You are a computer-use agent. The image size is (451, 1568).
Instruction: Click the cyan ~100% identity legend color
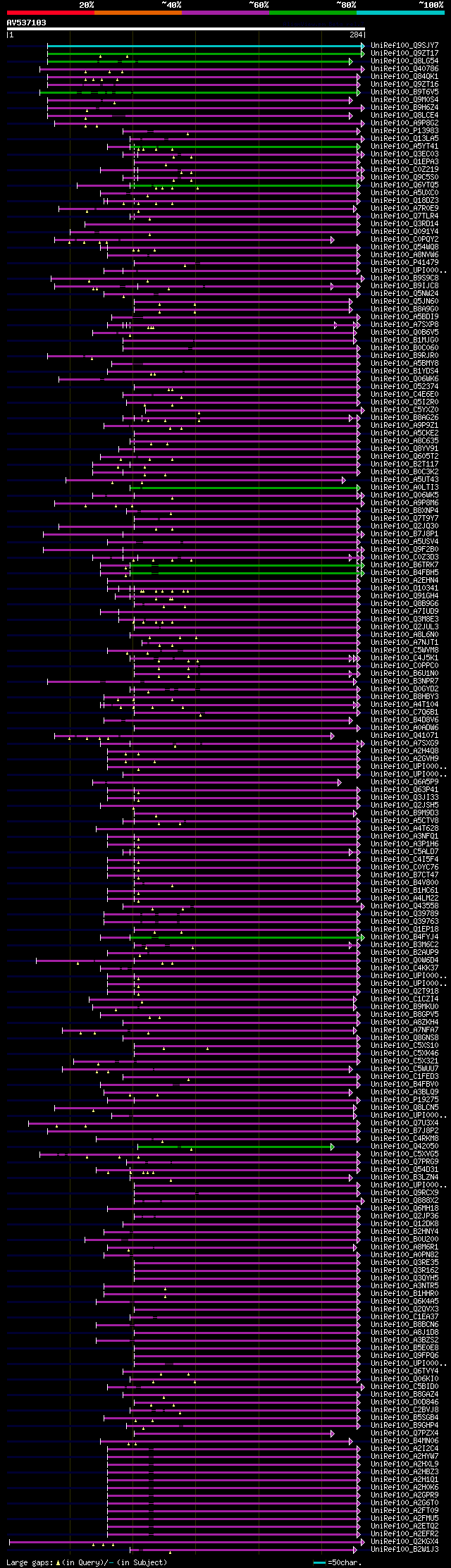coord(400,12)
